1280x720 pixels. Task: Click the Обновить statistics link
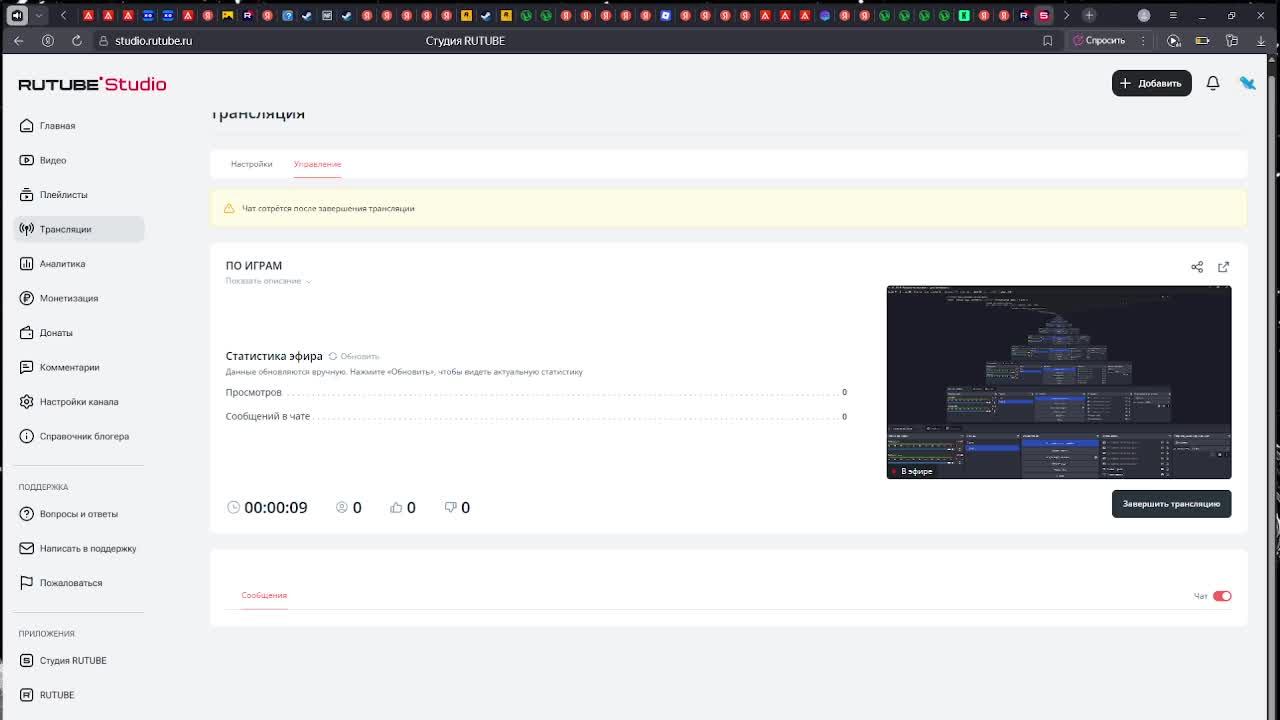(354, 356)
